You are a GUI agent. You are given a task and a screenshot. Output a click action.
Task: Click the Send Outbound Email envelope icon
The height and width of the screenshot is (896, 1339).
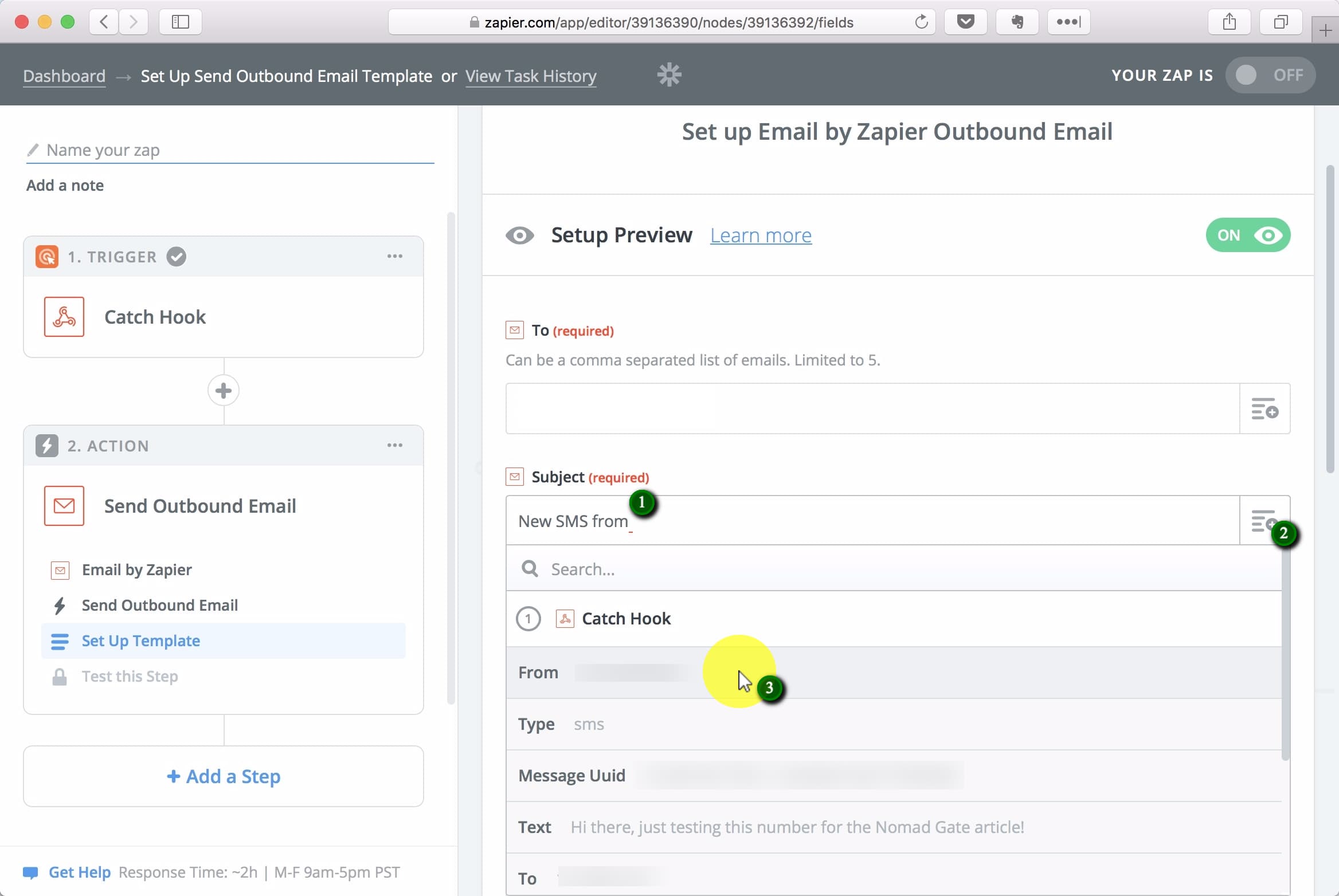64,506
